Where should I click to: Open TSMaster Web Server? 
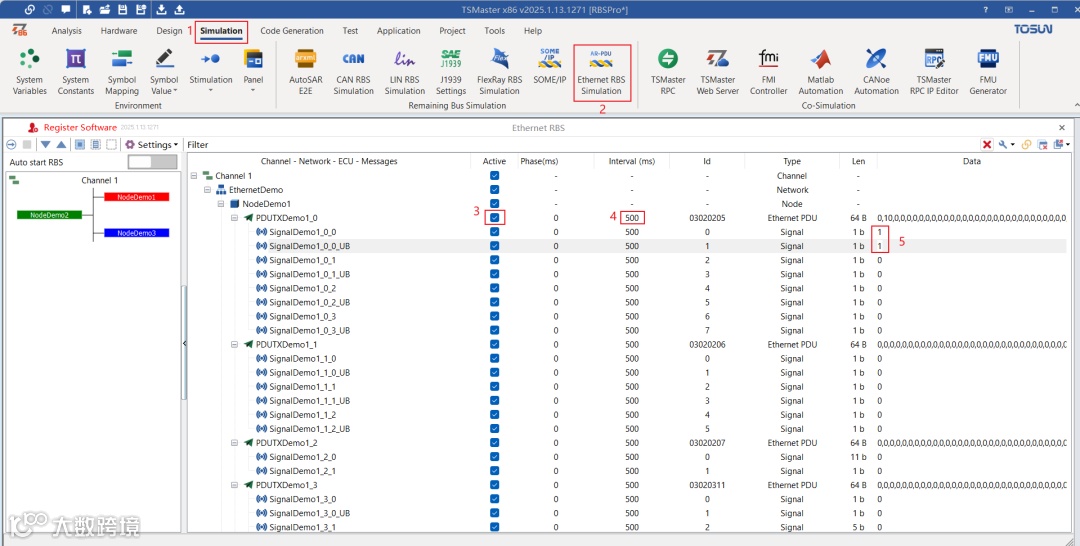click(717, 72)
